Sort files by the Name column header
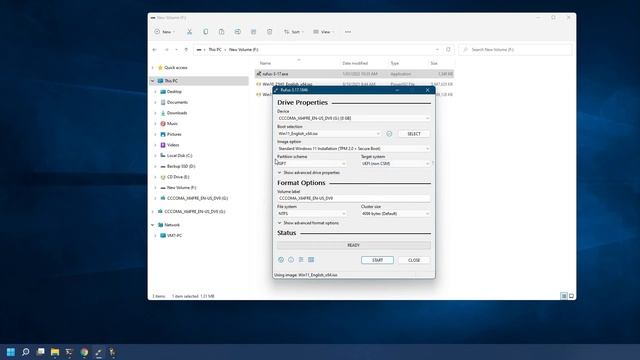The height and width of the screenshot is (360, 640). point(265,63)
